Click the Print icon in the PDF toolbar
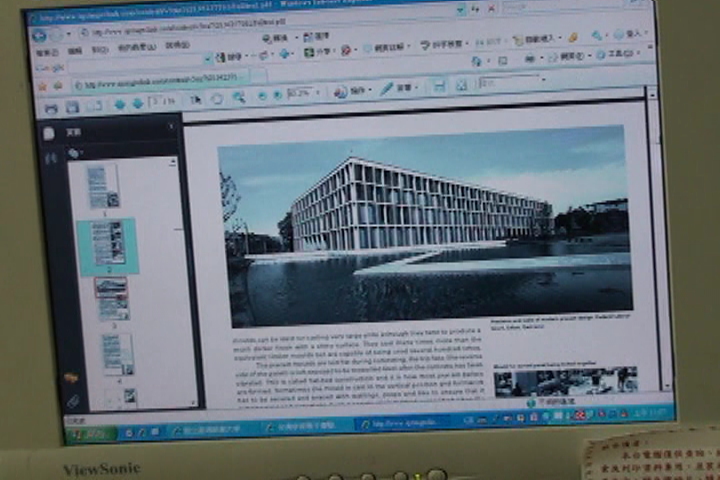The height and width of the screenshot is (480, 720). (51, 109)
